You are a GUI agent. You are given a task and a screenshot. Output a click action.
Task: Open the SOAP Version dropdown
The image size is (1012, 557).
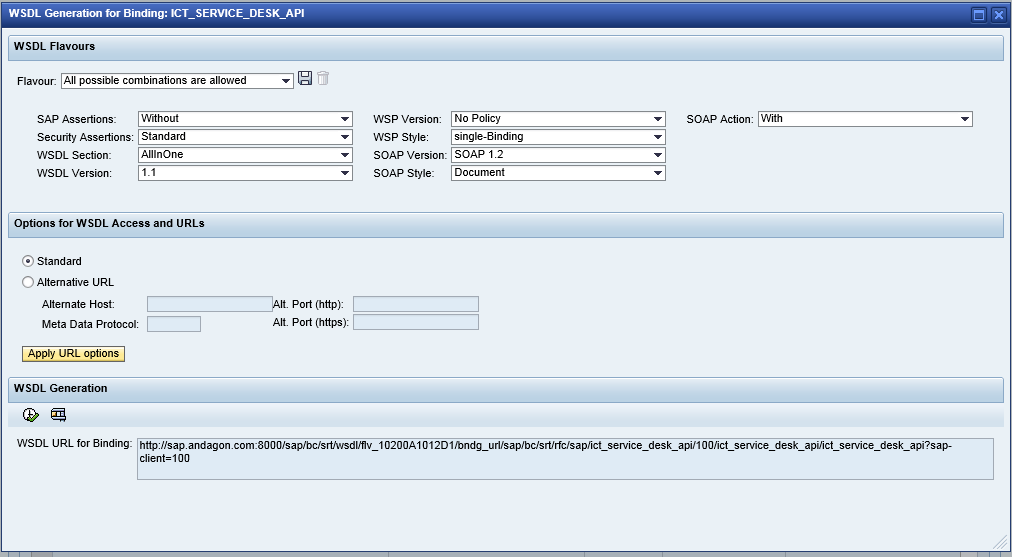[657, 155]
